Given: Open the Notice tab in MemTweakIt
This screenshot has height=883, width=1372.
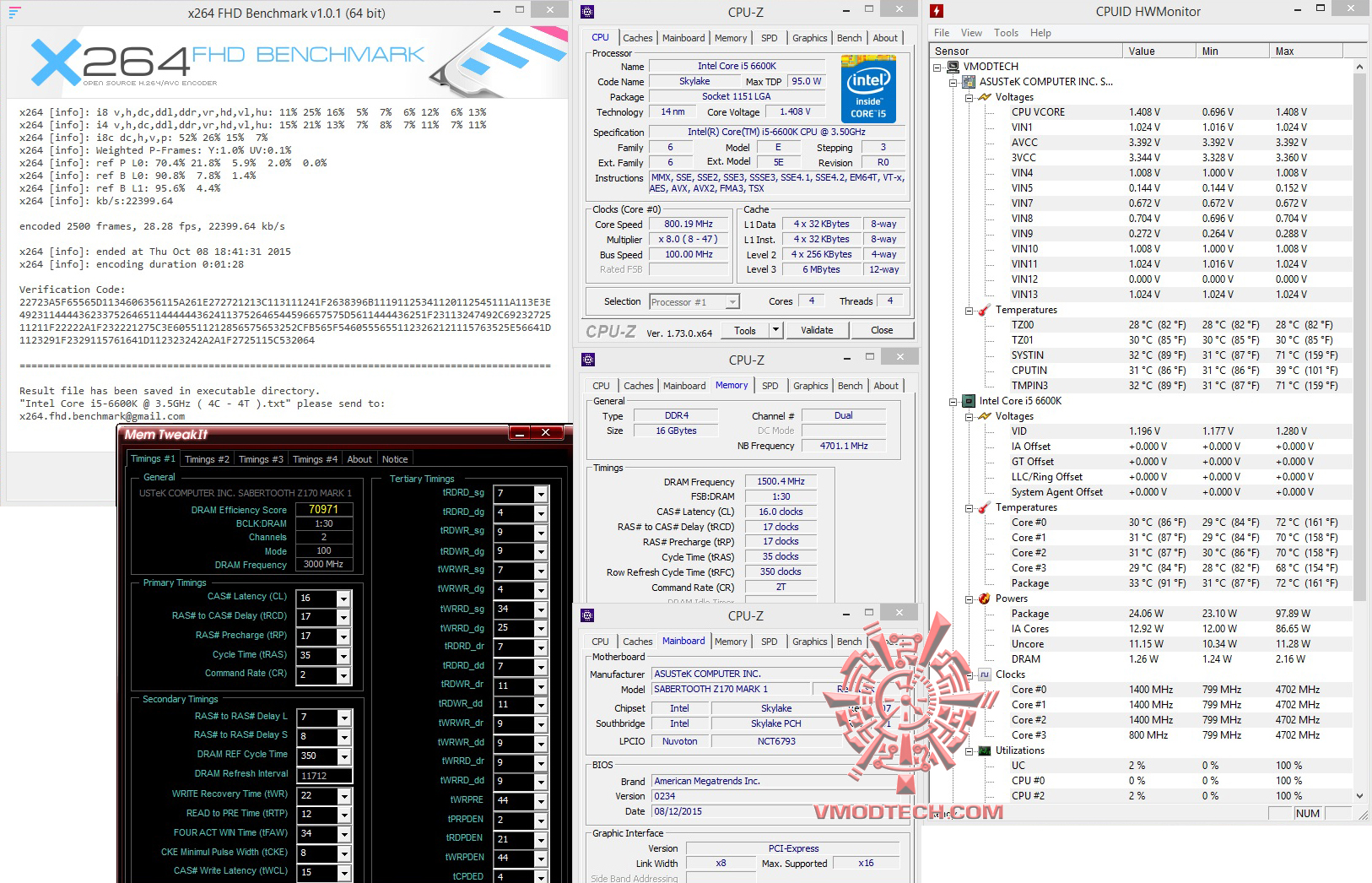Looking at the screenshot, I should click(395, 459).
